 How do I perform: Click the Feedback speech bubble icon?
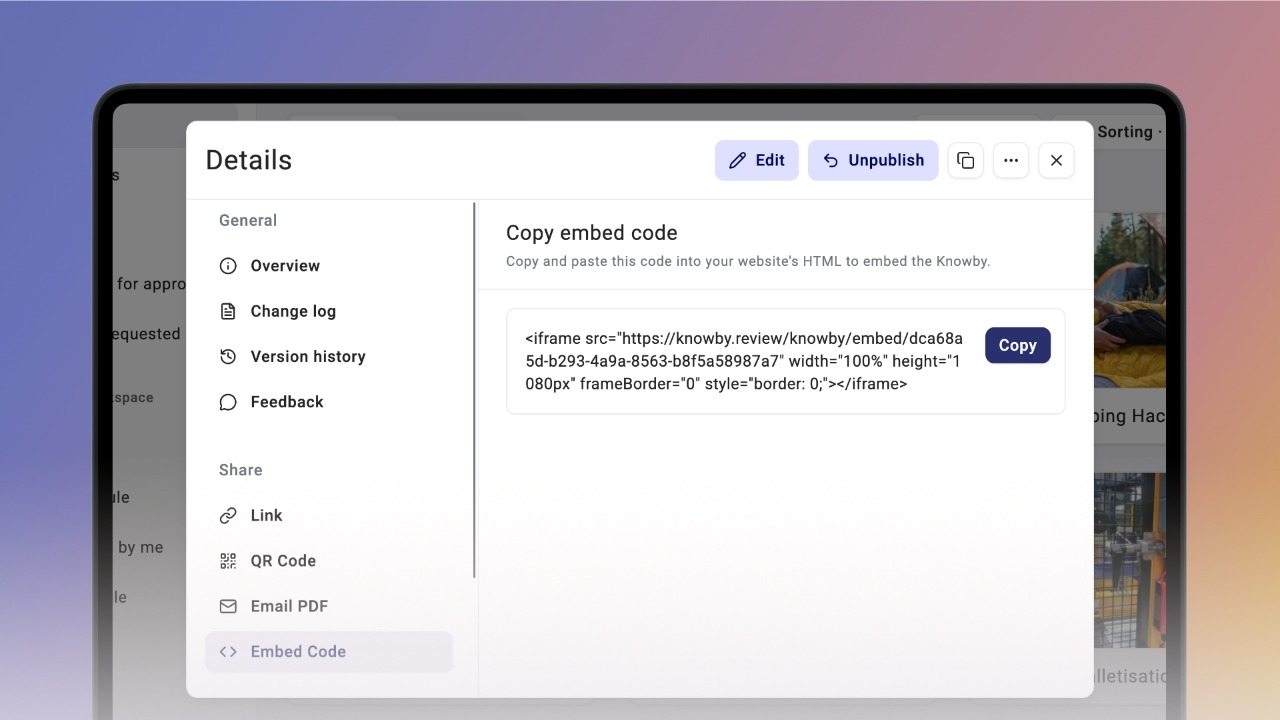pyautogui.click(x=228, y=402)
